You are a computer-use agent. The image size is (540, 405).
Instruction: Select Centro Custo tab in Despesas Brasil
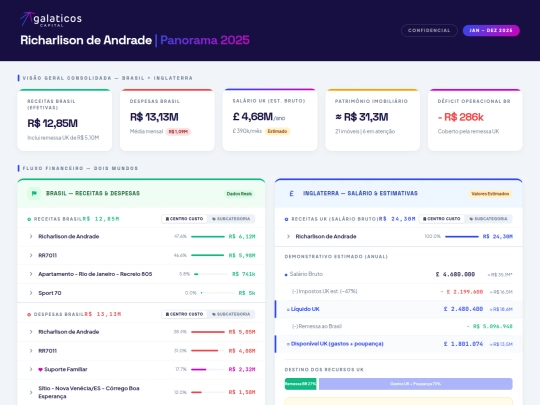click(185, 314)
